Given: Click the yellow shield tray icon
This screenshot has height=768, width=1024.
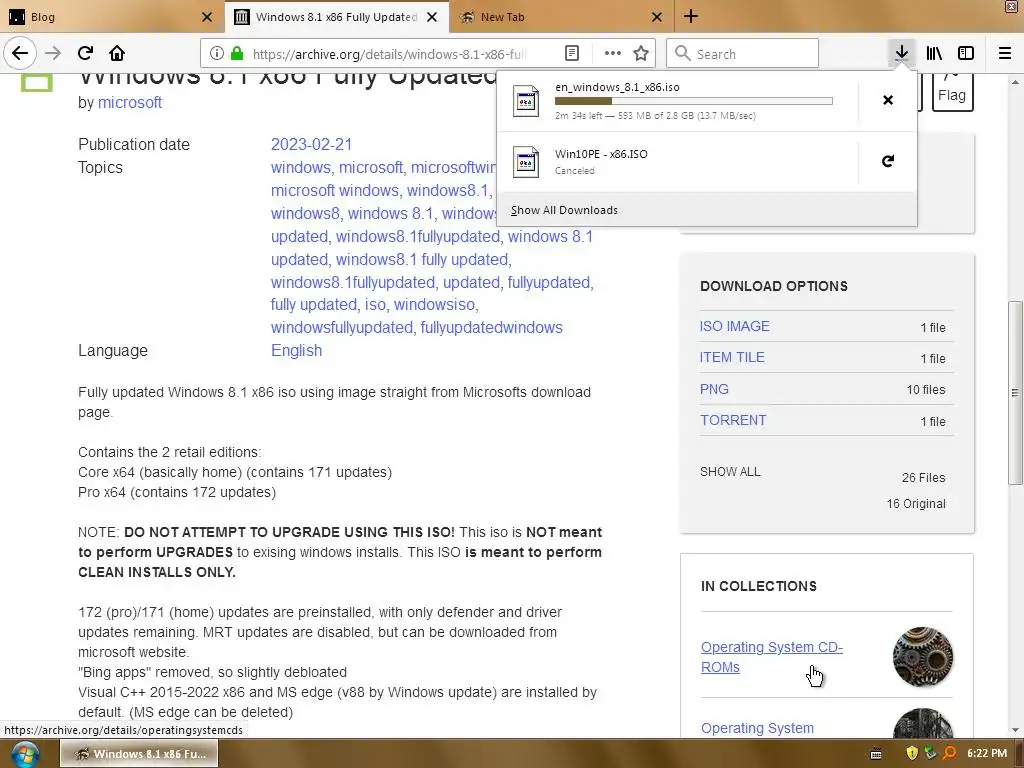Looking at the screenshot, I should click(x=912, y=753).
